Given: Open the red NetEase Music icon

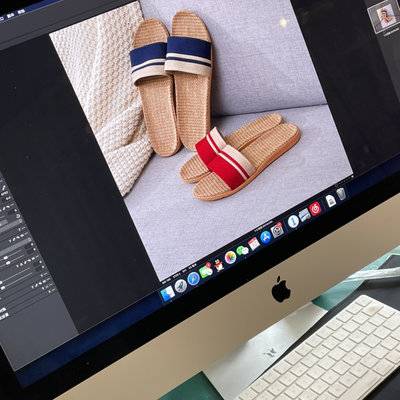Looking at the screenshot, I should point(315,209).
